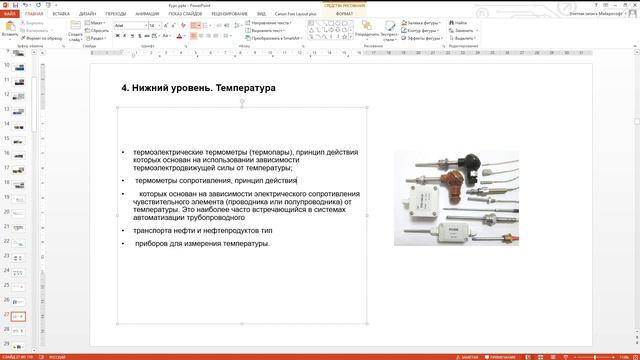Click the account avatar picture
This screenshot has width=640, height=360.
click(632, 13)
